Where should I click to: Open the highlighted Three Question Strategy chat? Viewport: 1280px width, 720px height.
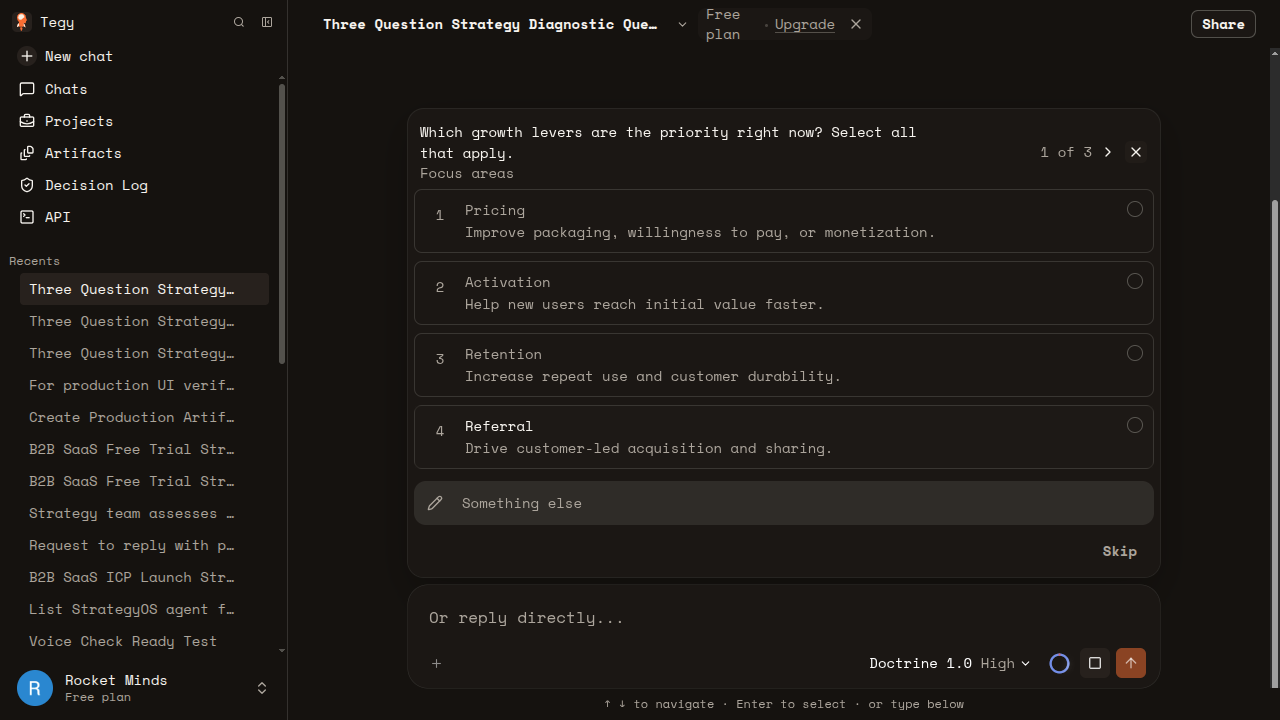pyautogui.click(x=144, y=289)
